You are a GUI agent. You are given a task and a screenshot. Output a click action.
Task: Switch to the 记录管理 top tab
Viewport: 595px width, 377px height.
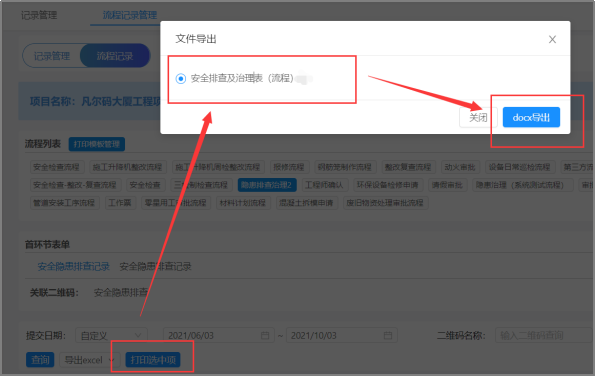tap(39, 15)
